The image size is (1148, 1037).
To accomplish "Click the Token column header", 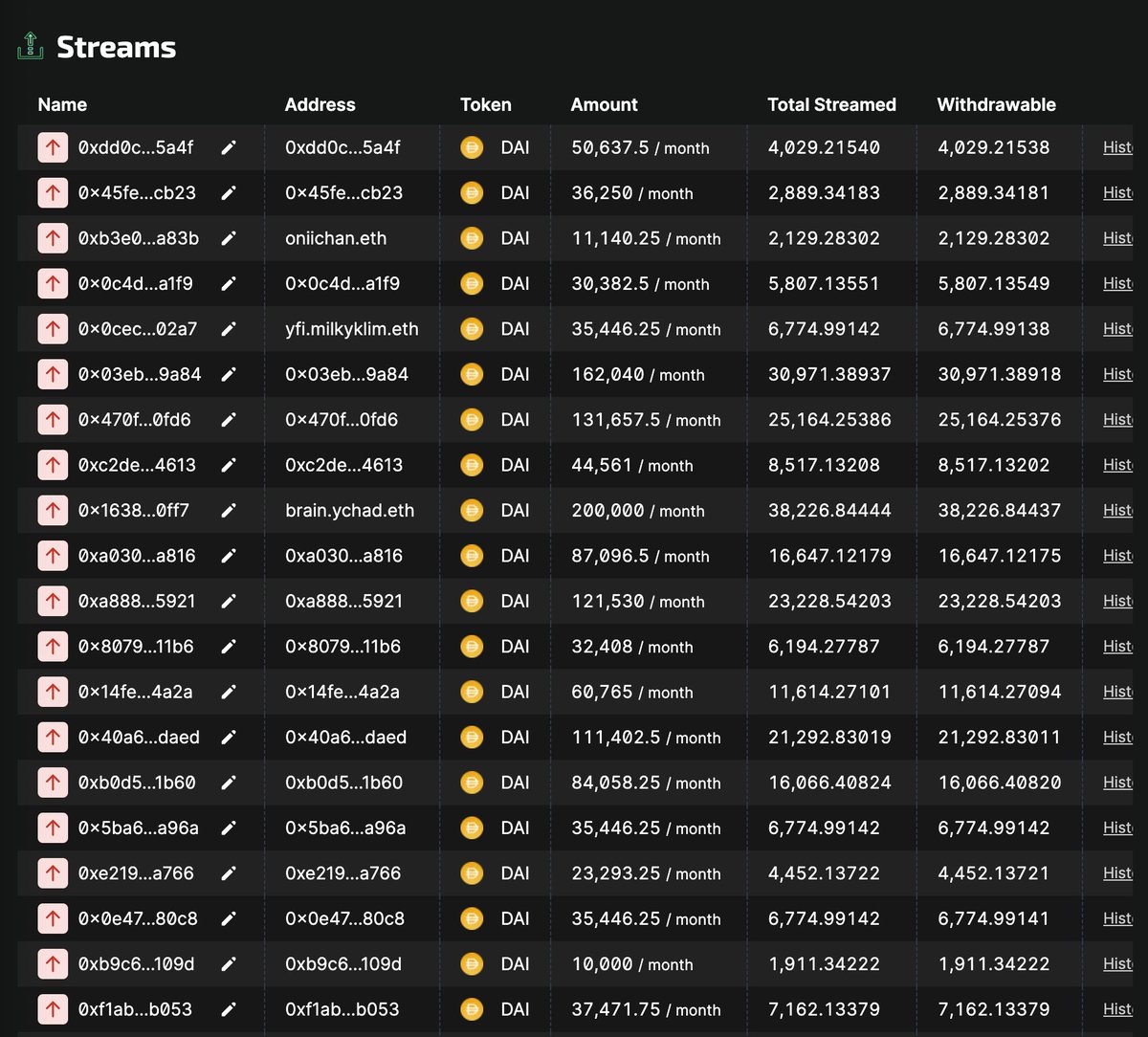I will tap(486, 105).
